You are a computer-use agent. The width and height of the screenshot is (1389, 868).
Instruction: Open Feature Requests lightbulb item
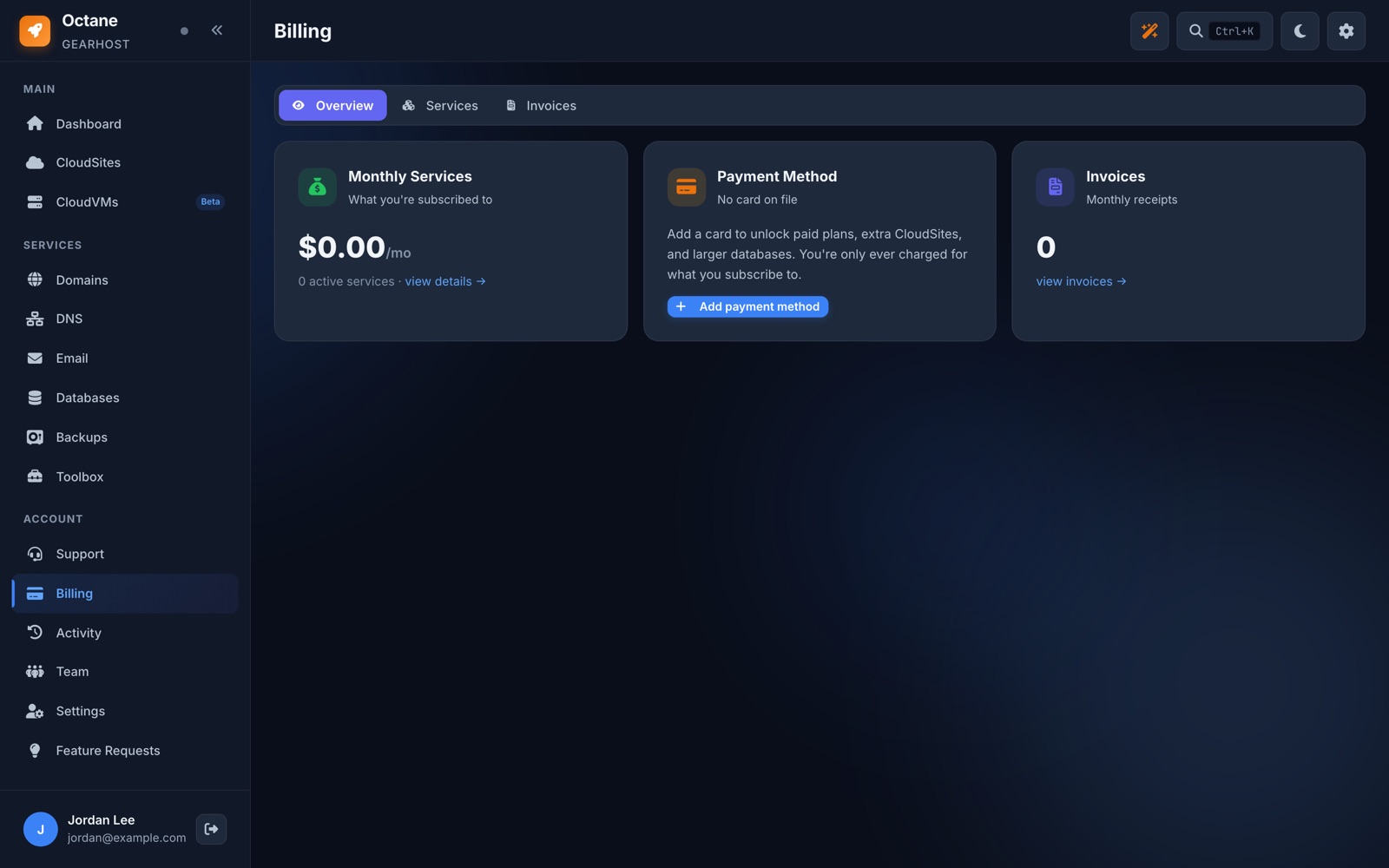tap(125, 751)
